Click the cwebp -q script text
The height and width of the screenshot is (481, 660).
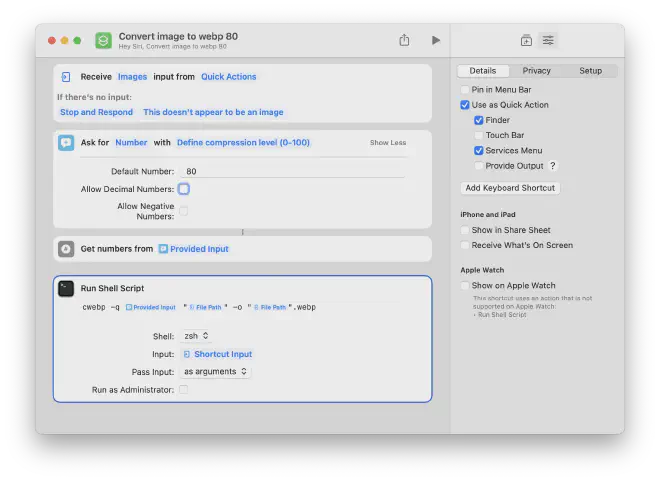pos(101,307)
